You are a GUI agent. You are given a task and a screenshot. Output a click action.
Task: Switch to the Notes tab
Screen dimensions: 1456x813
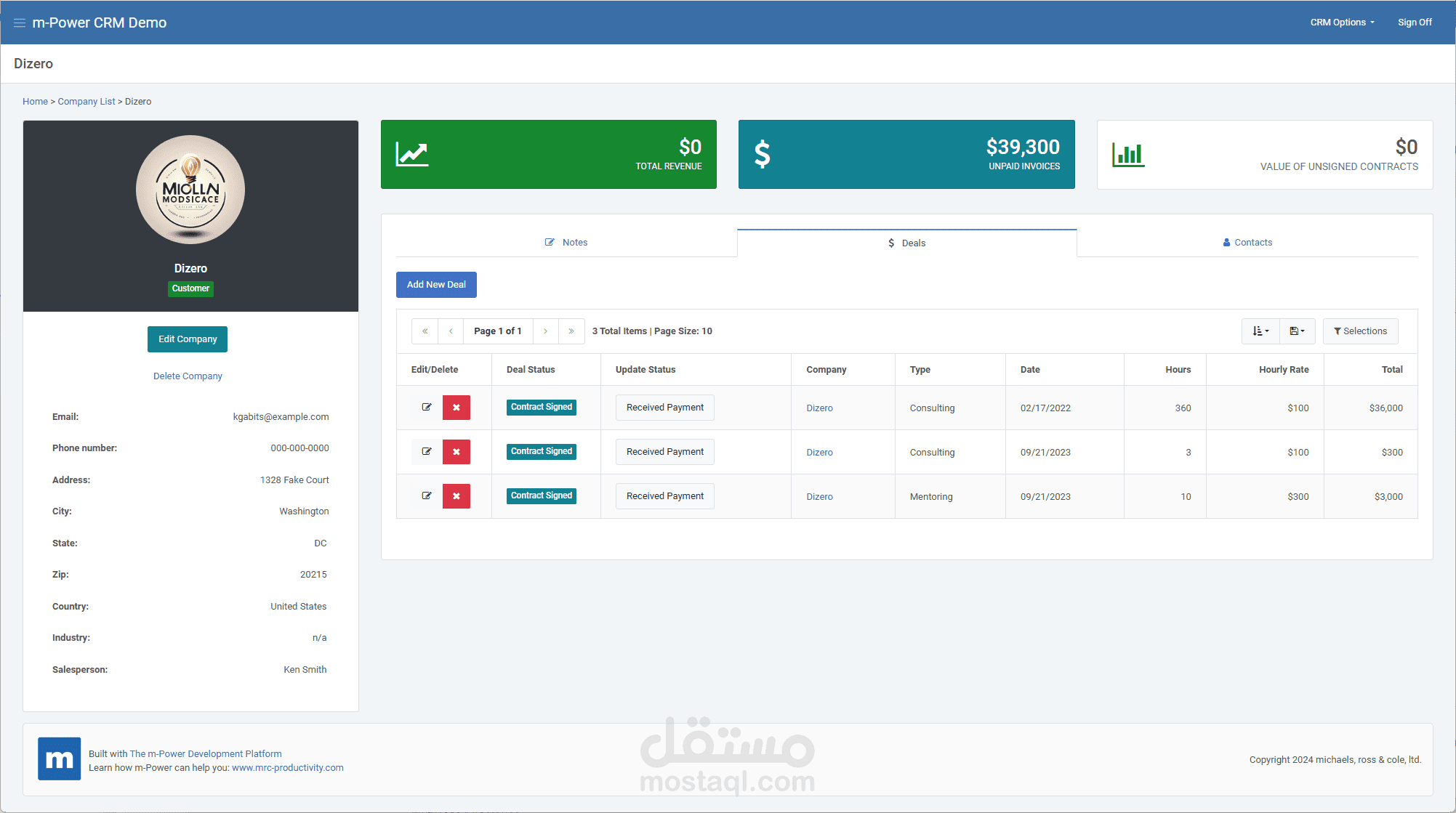(566, 243)
